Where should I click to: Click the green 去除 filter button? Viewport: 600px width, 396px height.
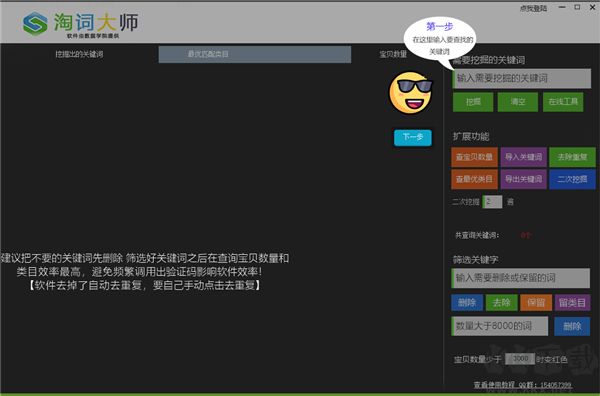[x=502, y=303]
